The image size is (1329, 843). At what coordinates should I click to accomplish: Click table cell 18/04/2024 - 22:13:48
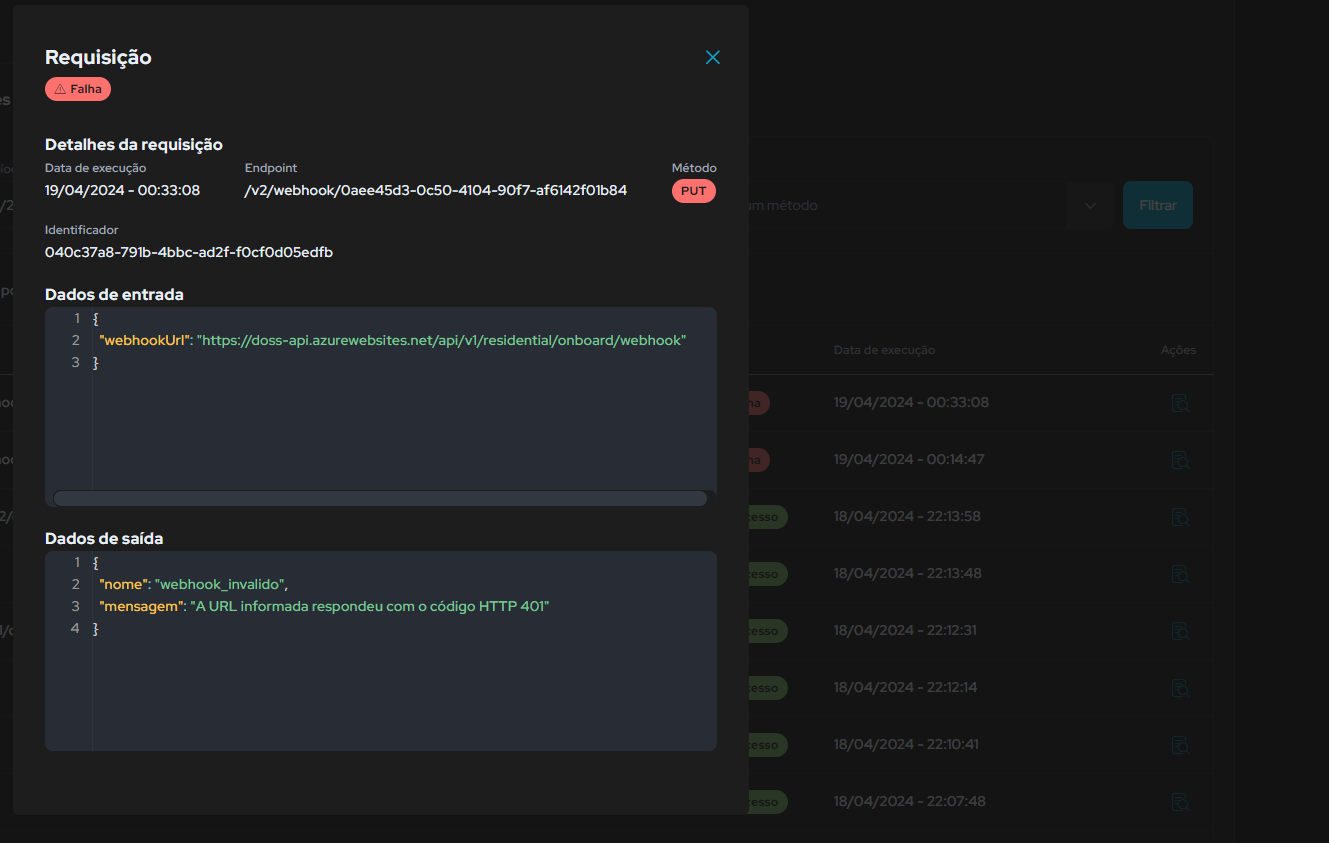pyautogui.click(x=907, y=574)
